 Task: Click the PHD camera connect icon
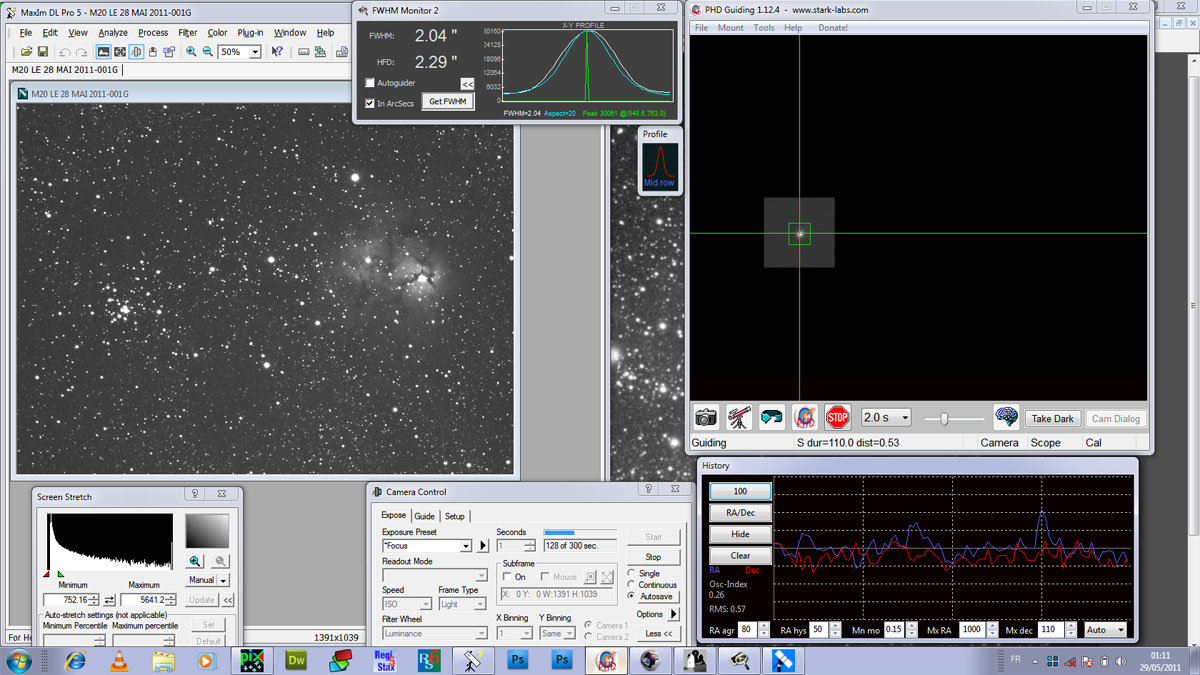click(x=707, y=418)
